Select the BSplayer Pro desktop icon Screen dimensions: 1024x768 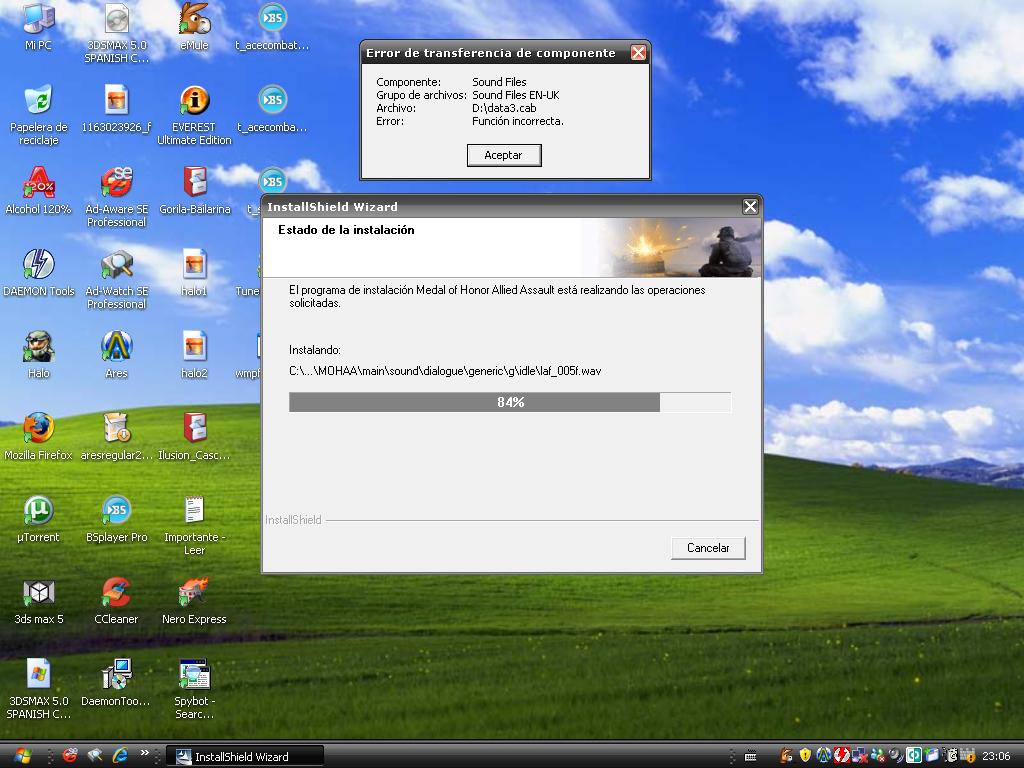point(116,519)
